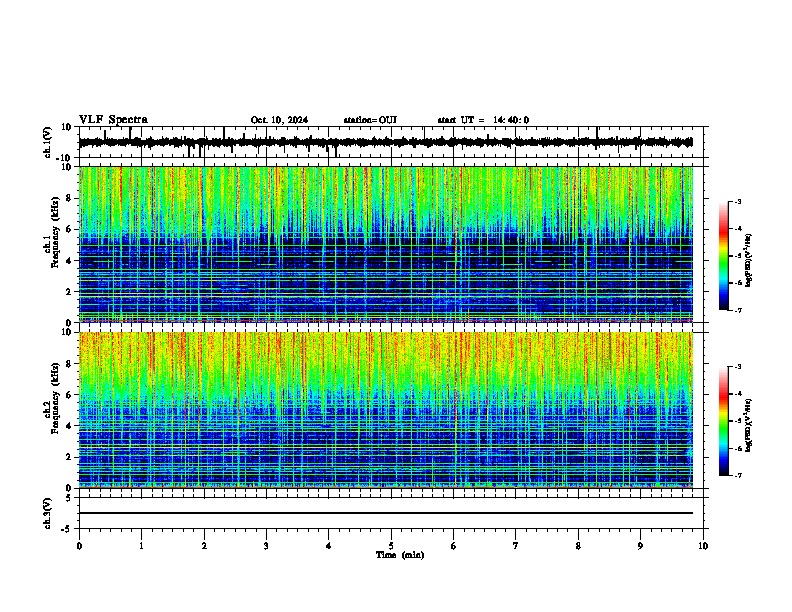
Task: Click the ch.1 colorbar "log(PSD)" unit label
Action: point(749,260)
